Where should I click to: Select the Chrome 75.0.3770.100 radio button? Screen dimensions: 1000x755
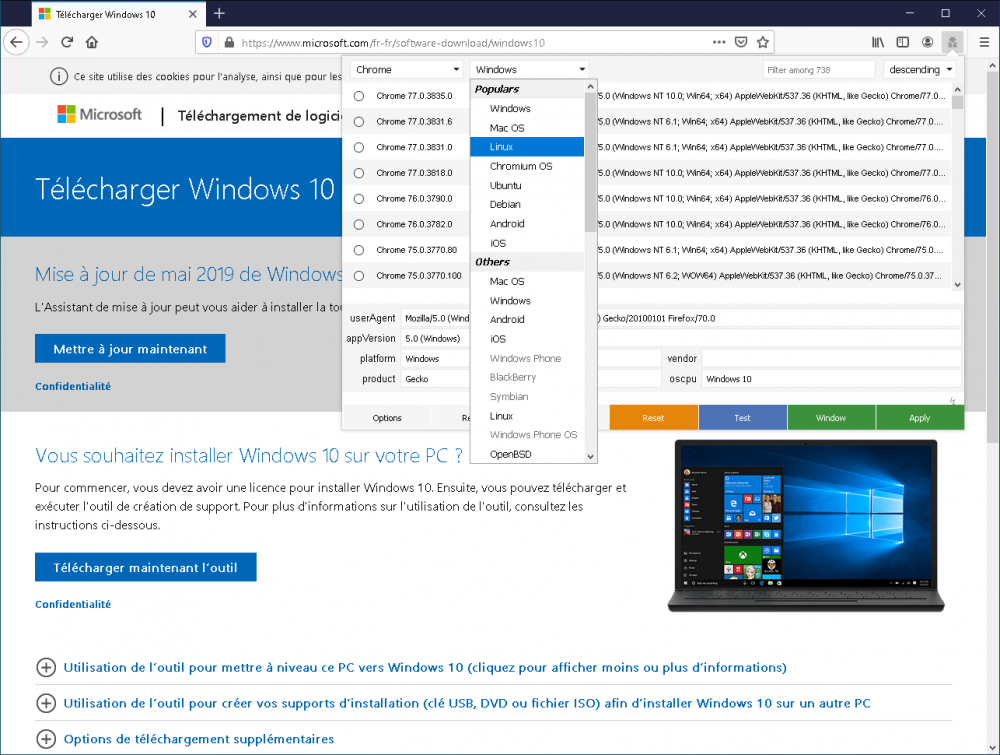tap(359, 276)
